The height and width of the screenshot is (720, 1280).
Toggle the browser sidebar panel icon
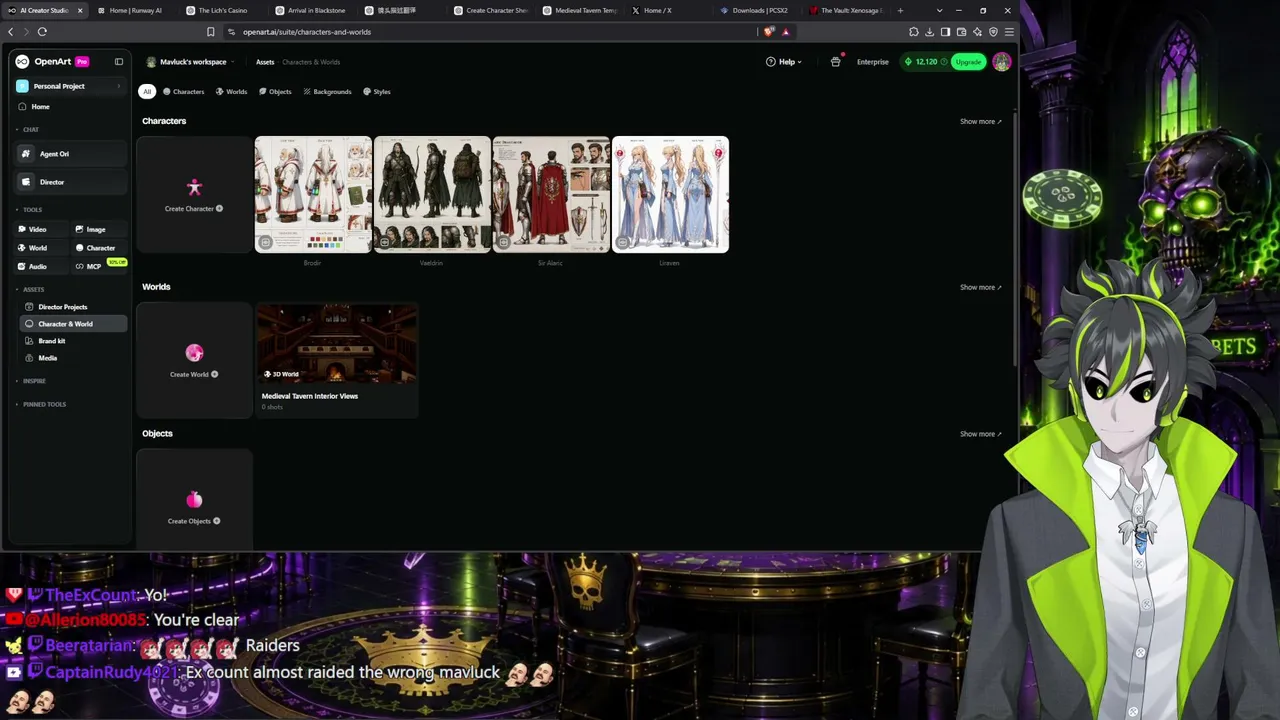coord(946,32)
